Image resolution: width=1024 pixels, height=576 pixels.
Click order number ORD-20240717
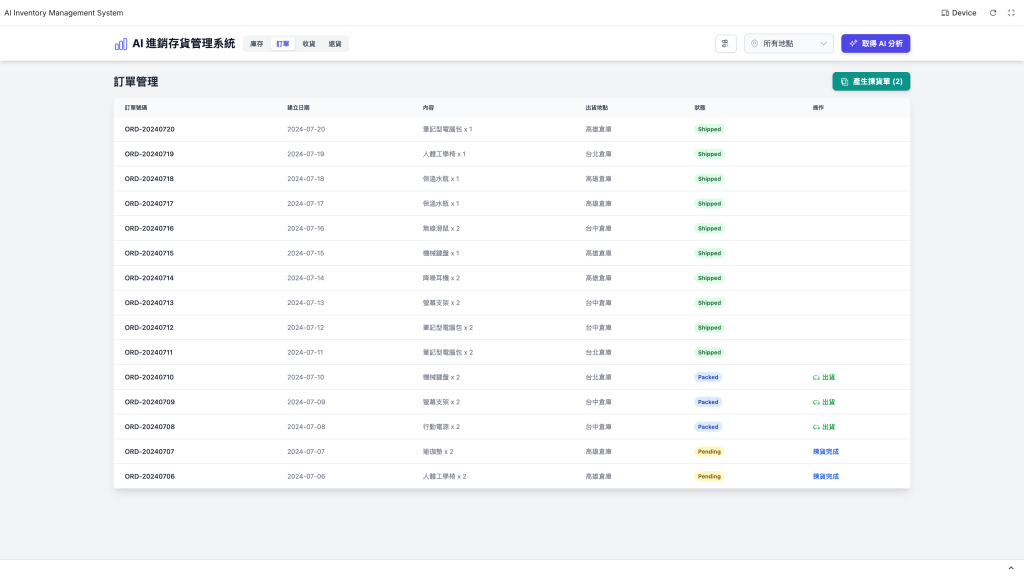150,204
